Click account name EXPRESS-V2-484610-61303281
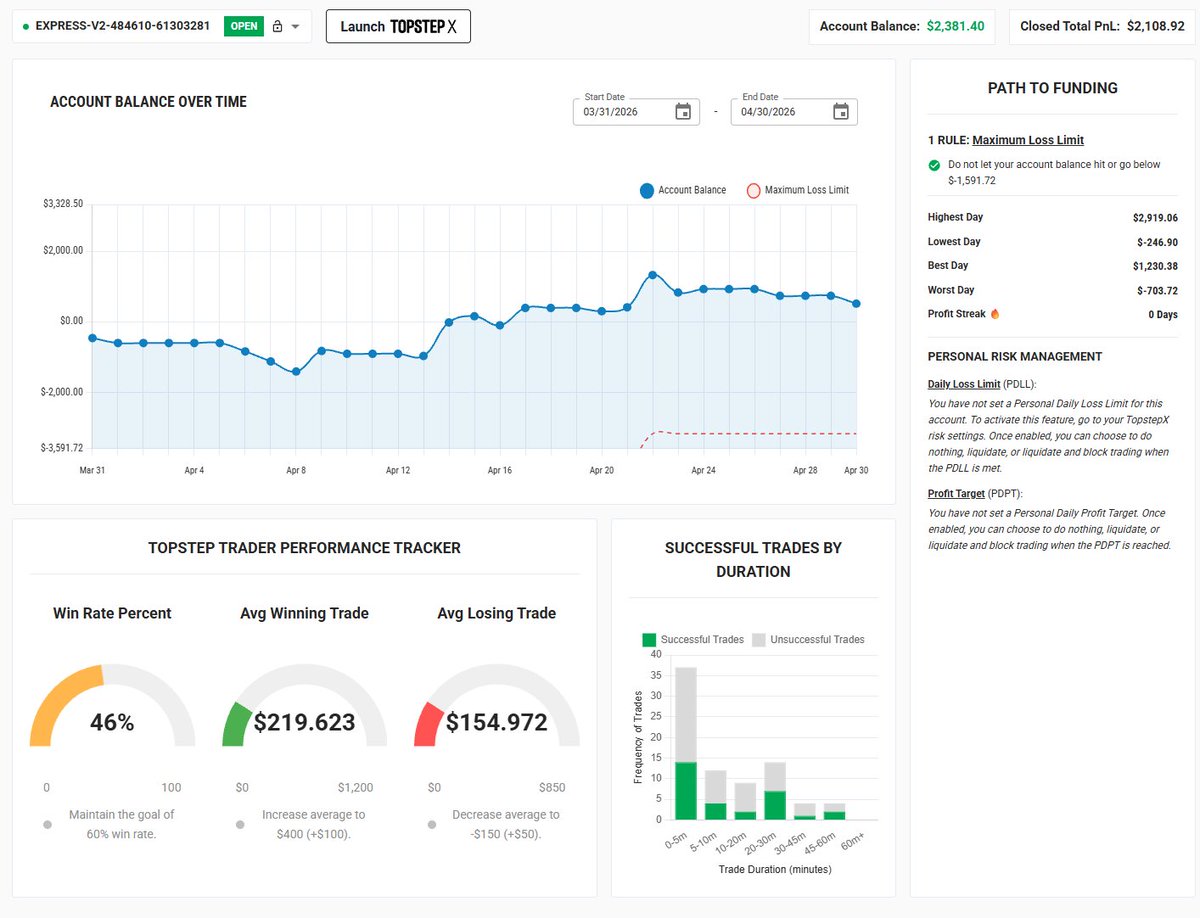 123,27
